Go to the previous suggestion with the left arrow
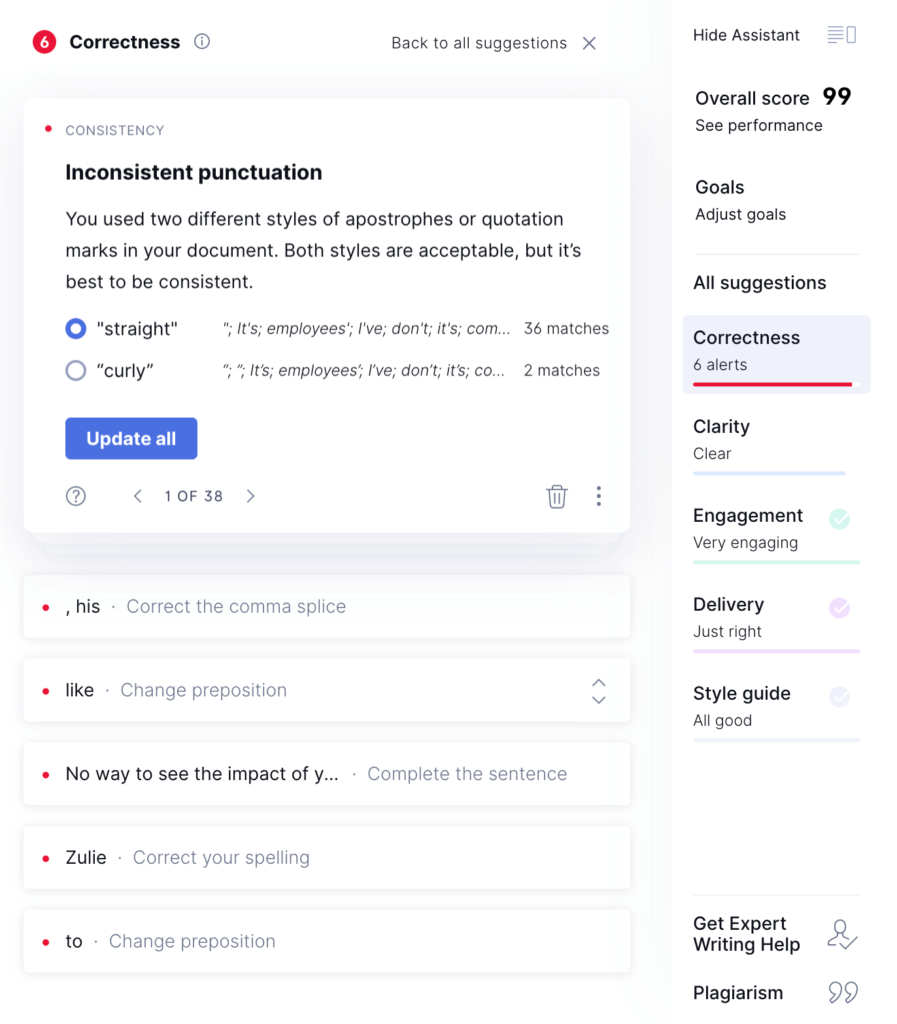 tap(138, 496)
